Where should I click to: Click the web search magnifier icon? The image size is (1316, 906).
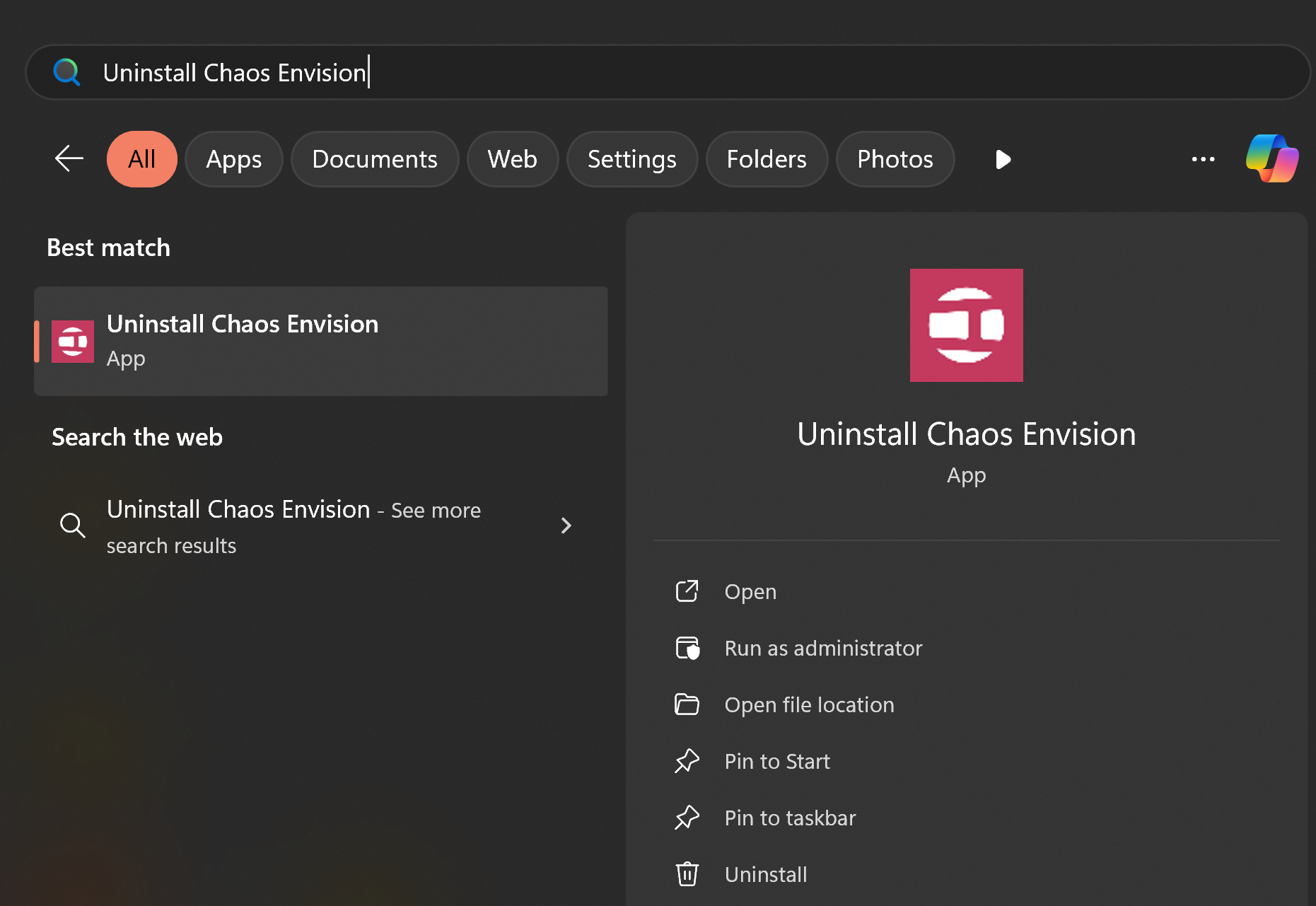tap(72, 525)
